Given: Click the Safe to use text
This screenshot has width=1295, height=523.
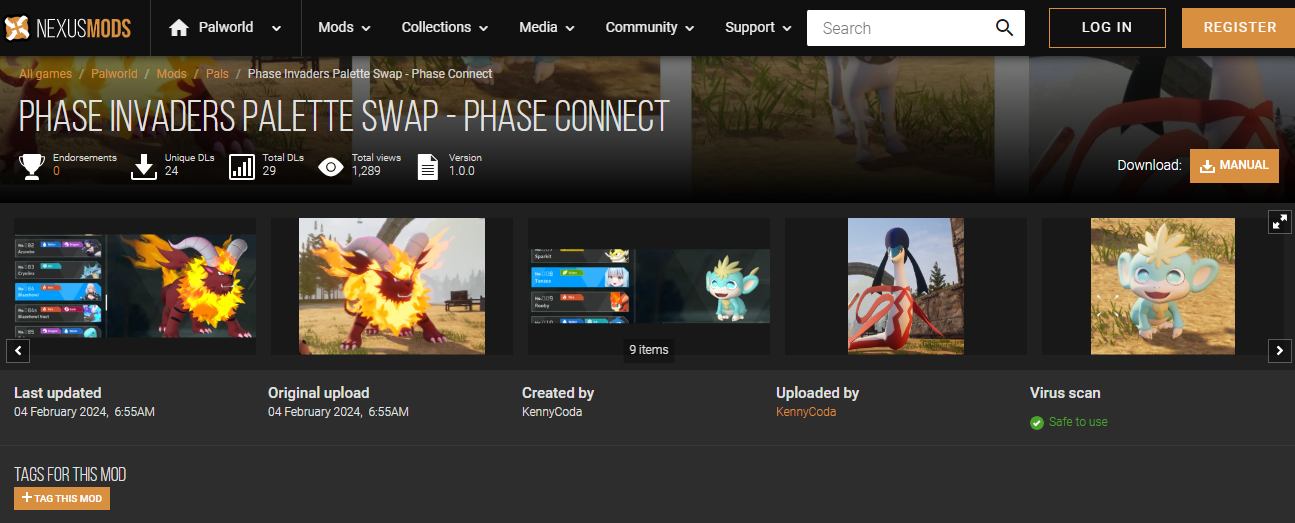Looking at the screenshot, I should click(x=1078, y=422).
